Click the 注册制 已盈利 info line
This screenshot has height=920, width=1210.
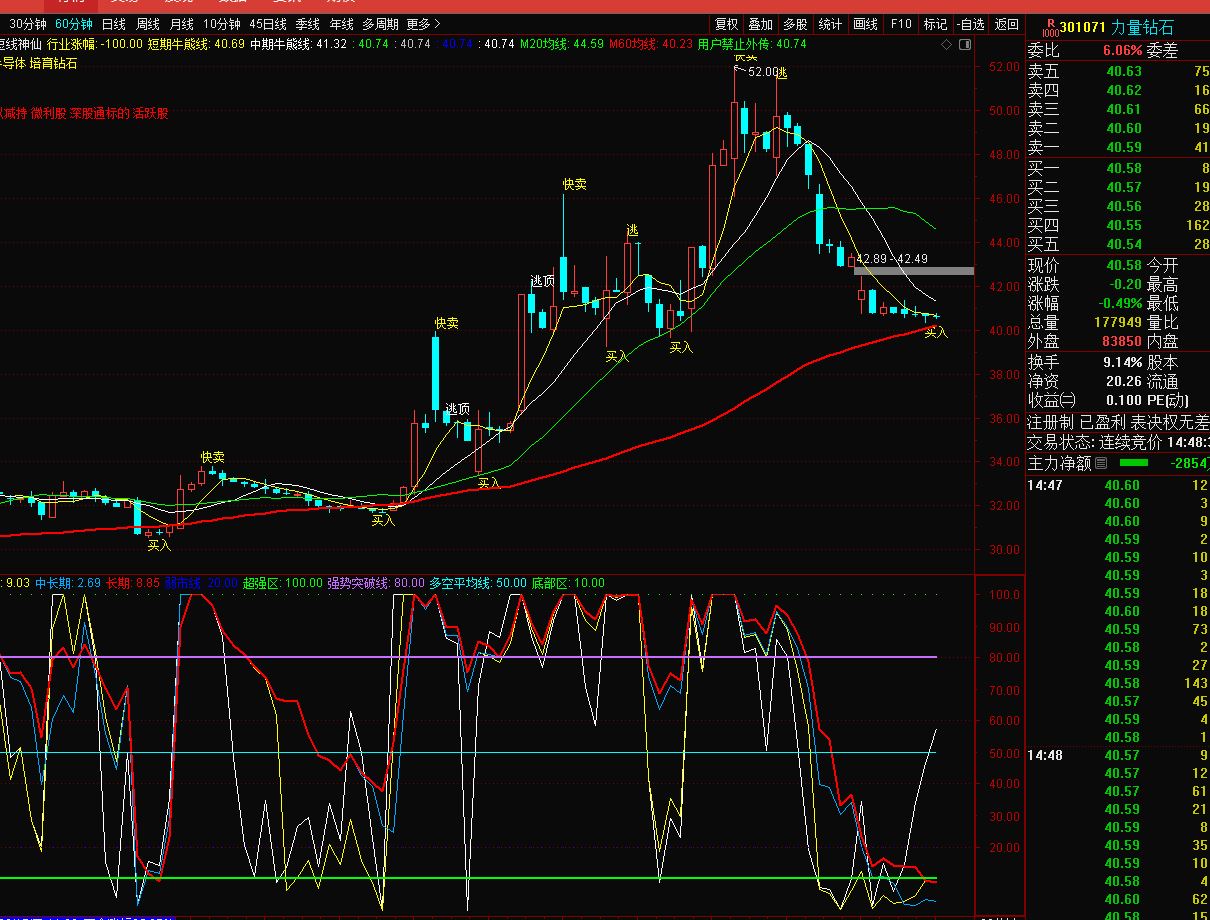(1118, 423)
